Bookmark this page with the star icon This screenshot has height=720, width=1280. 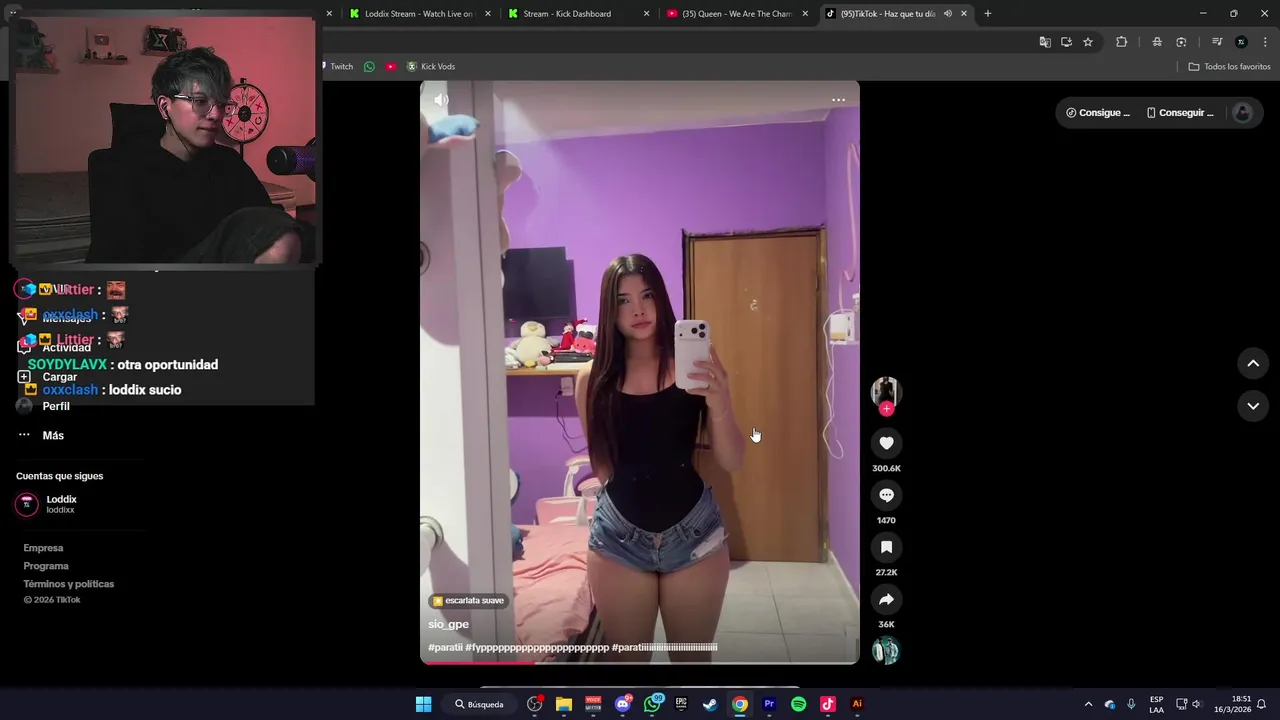(x=1088, y=42)
